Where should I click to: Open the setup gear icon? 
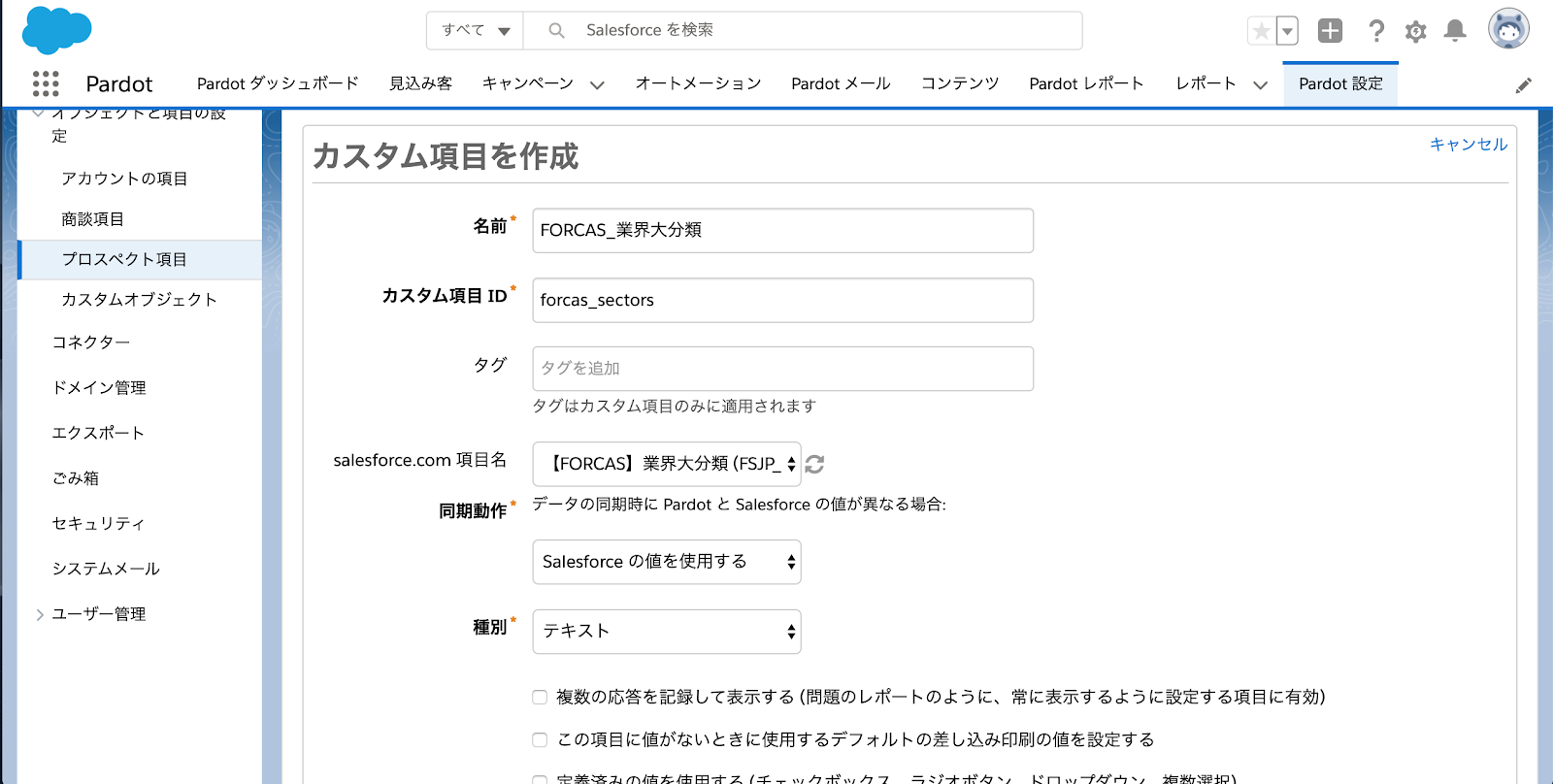[x=1415, y=32]
